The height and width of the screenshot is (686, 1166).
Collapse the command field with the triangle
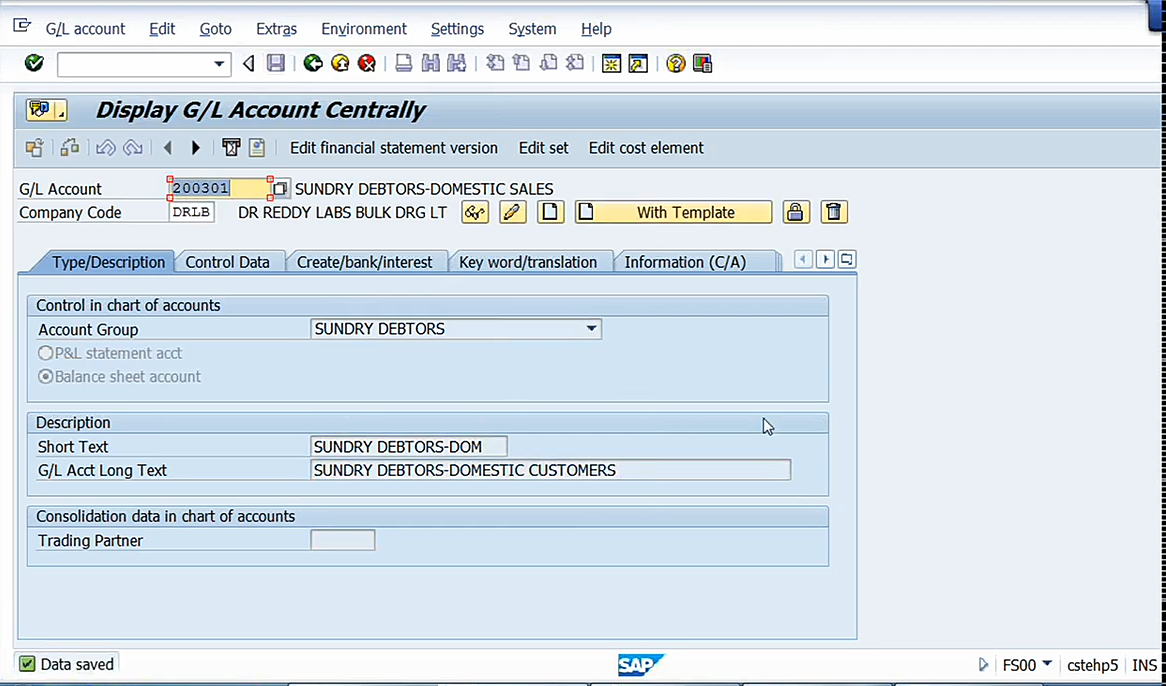pos(248,64)
